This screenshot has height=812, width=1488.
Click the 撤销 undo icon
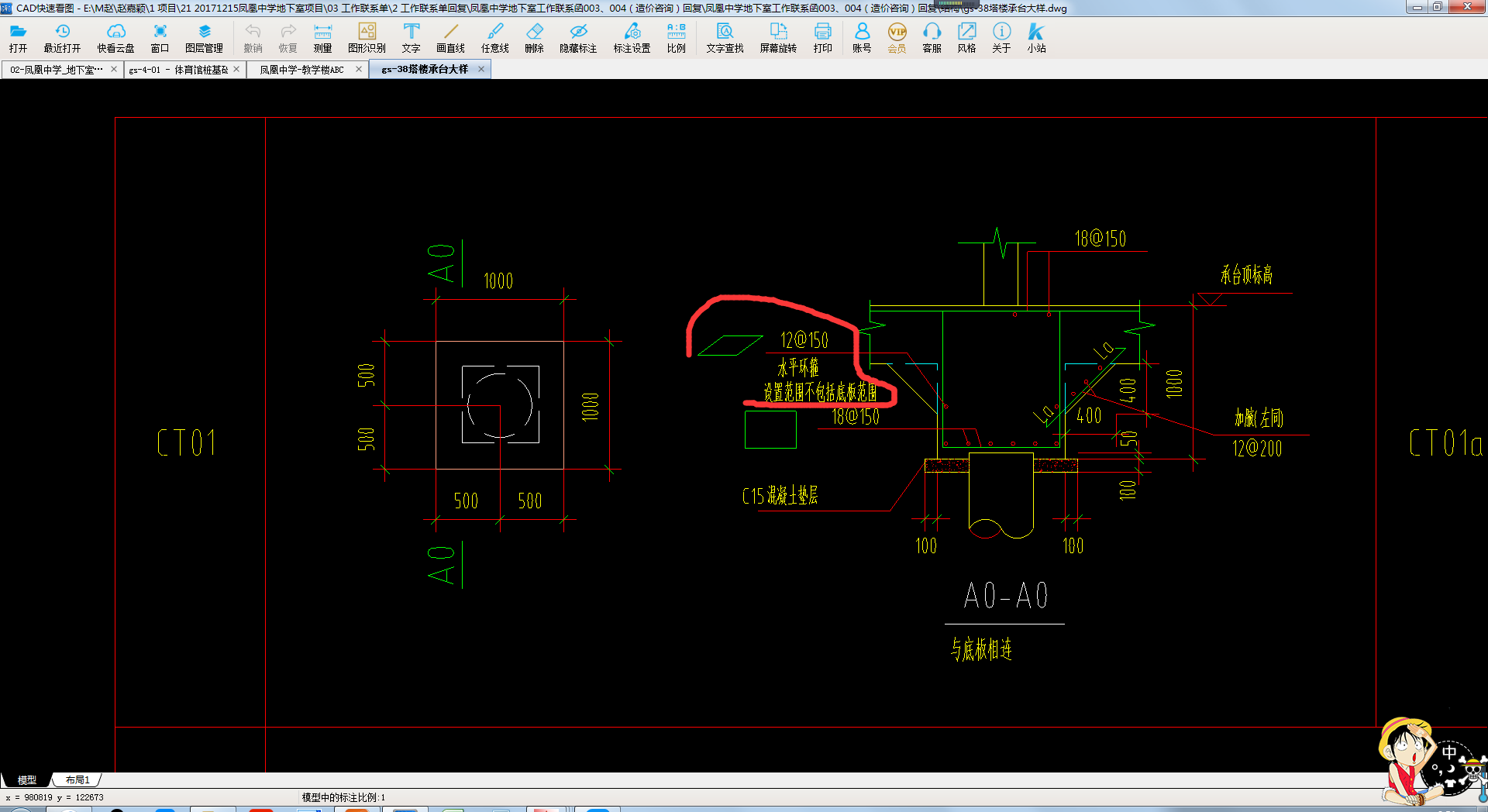tap(253, 37)
